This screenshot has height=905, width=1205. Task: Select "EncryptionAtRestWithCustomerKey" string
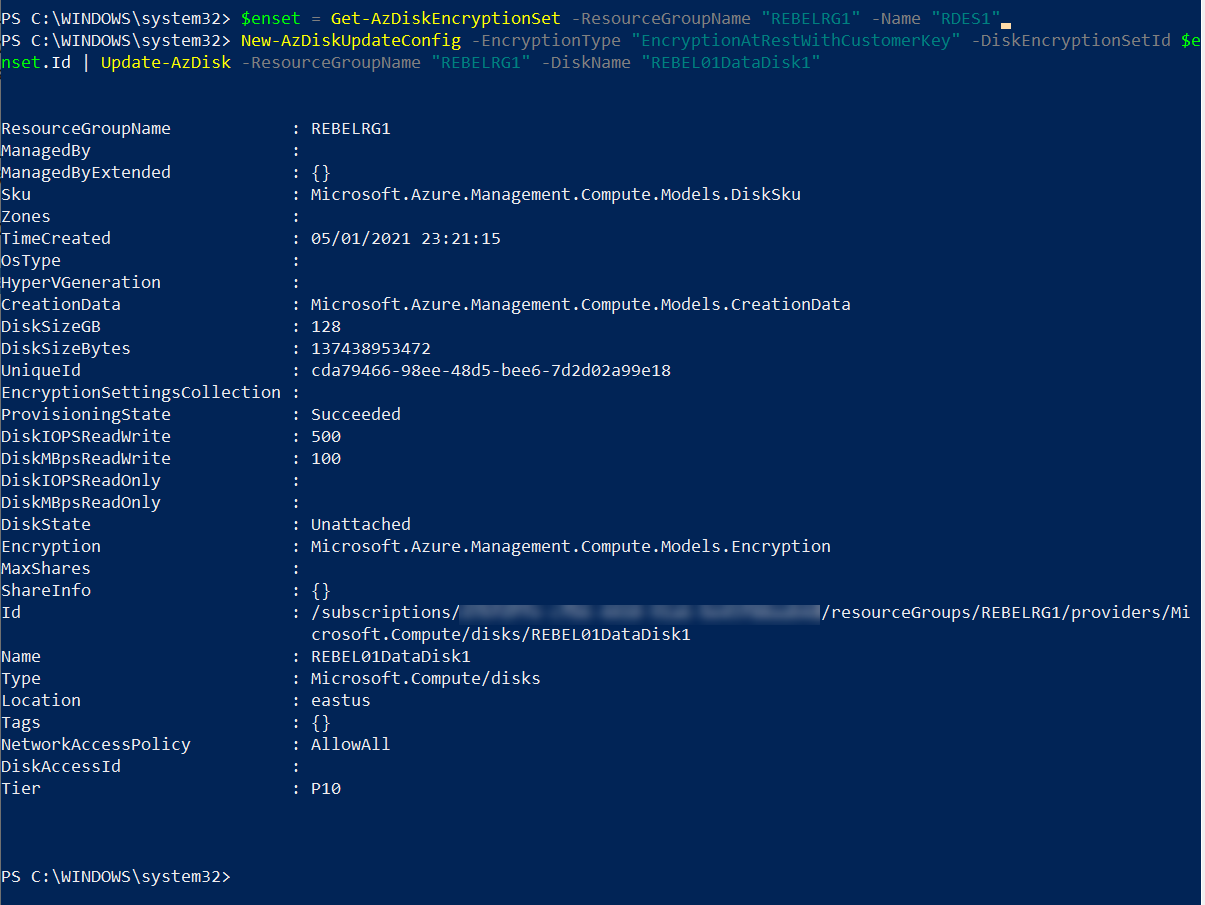(x=796, y=41)
